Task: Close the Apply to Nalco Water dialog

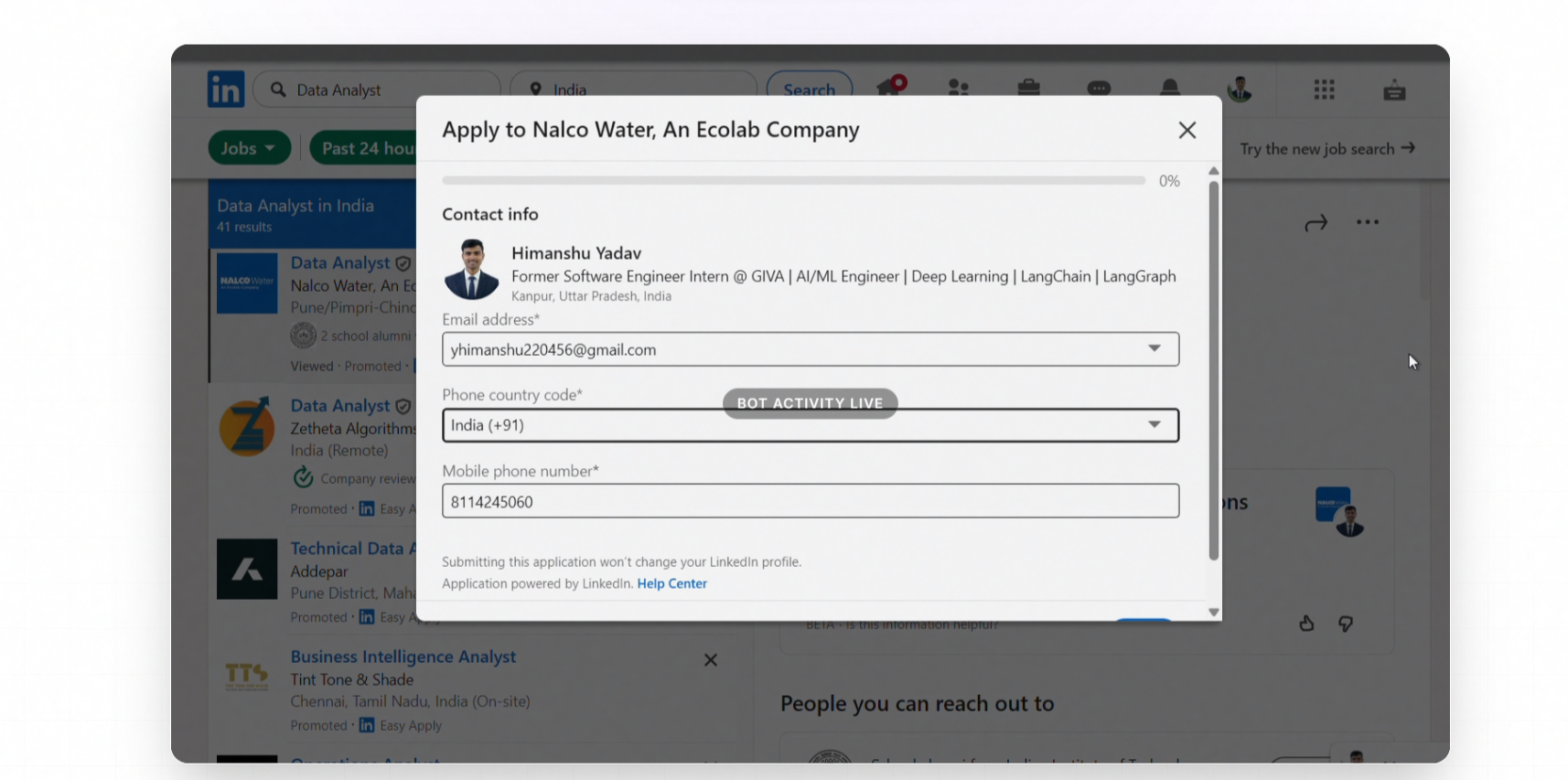Action: tap(1187, 130)
